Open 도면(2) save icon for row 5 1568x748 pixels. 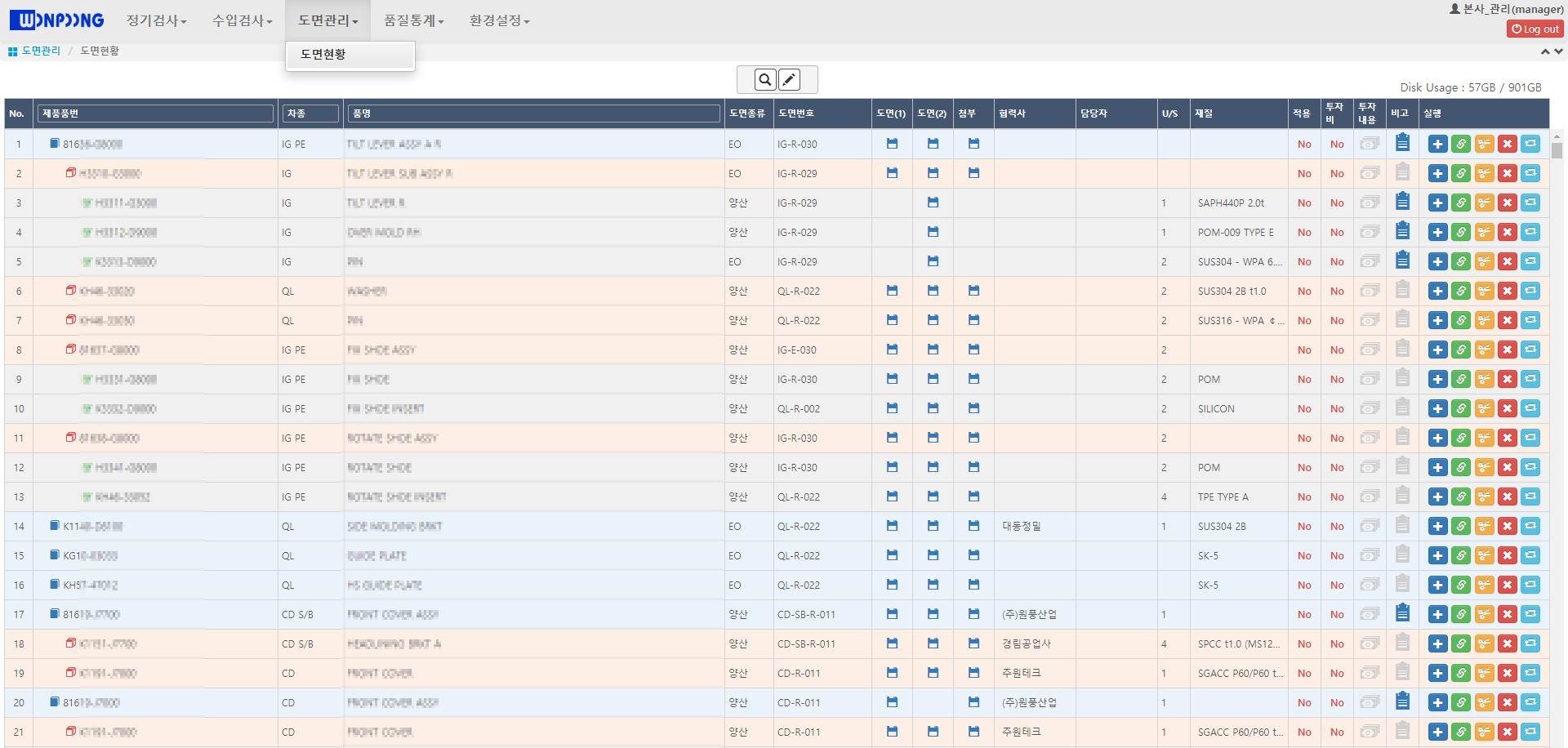tap(933, 261)
